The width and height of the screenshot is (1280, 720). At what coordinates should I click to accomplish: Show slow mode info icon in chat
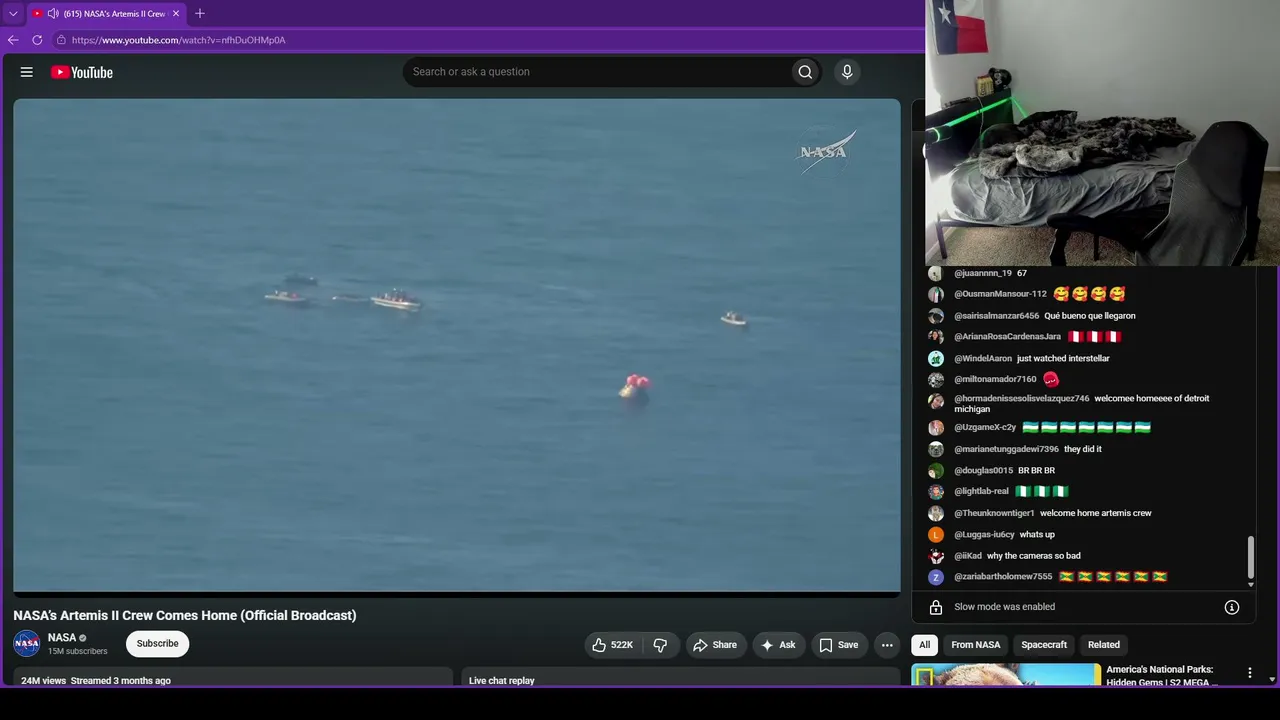pyautogui.click(x=1232, y=607)
